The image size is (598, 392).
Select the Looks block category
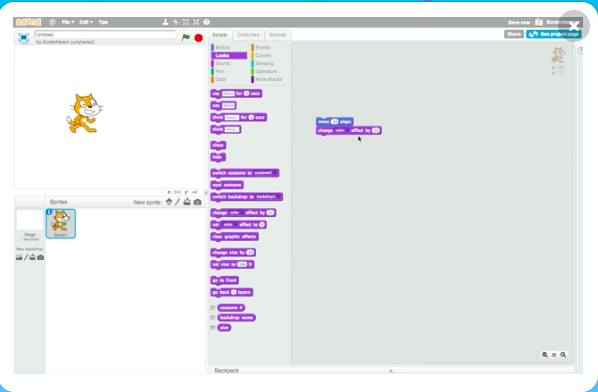click(228, 55)
